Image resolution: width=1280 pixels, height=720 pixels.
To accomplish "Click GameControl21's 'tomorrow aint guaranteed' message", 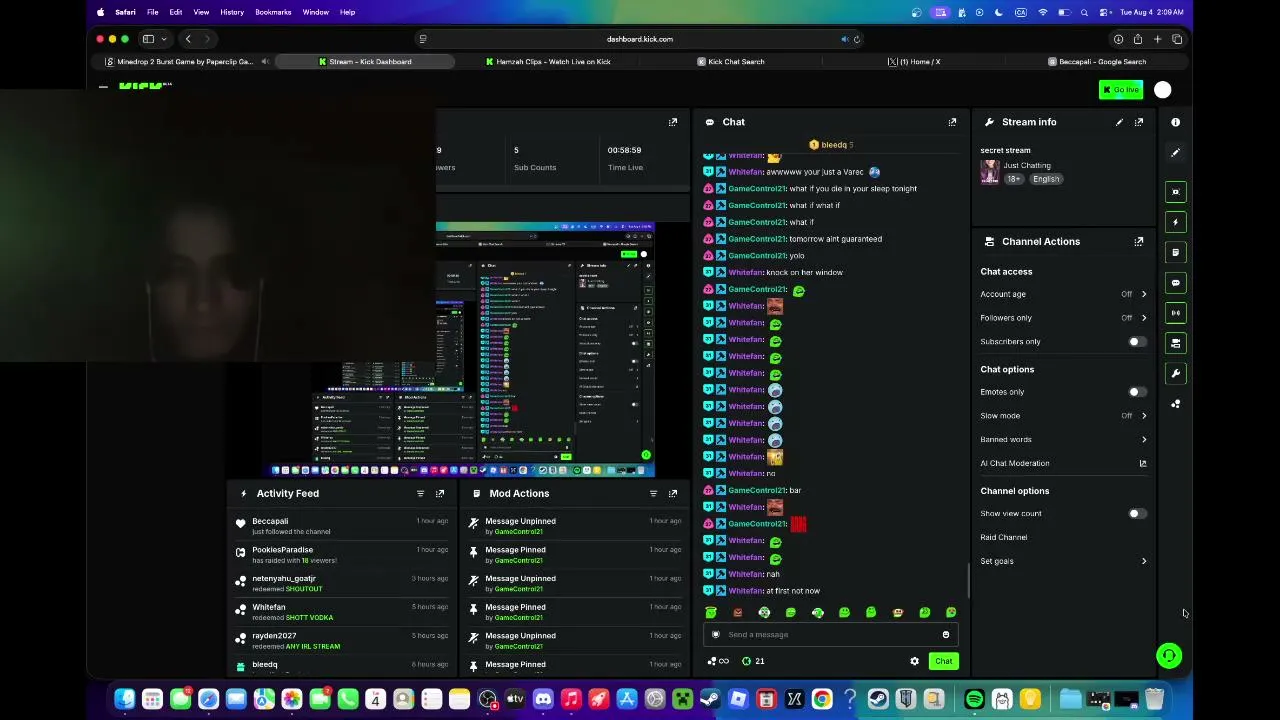I will coord(836,239).
